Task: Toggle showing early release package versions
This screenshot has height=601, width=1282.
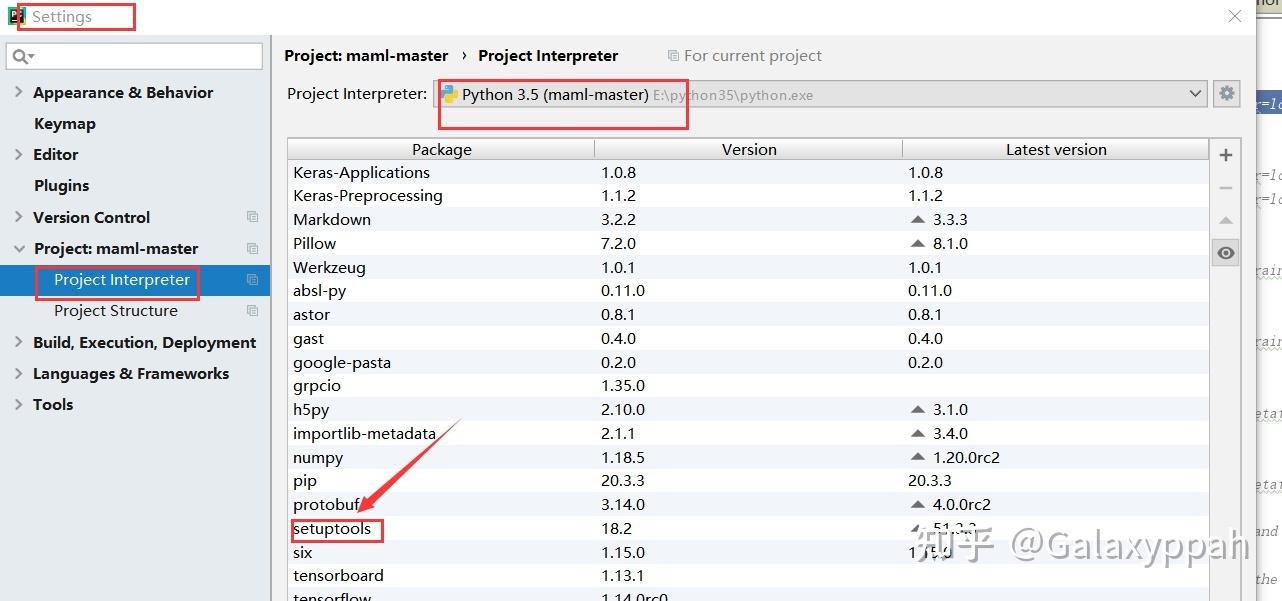Action: 1226,252
